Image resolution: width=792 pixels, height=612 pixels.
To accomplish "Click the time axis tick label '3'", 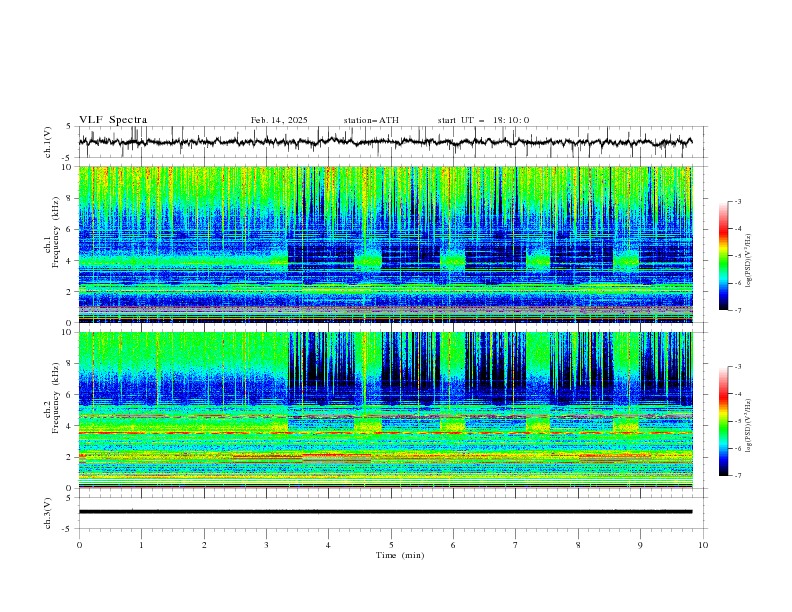I will [x=266, y=545].
